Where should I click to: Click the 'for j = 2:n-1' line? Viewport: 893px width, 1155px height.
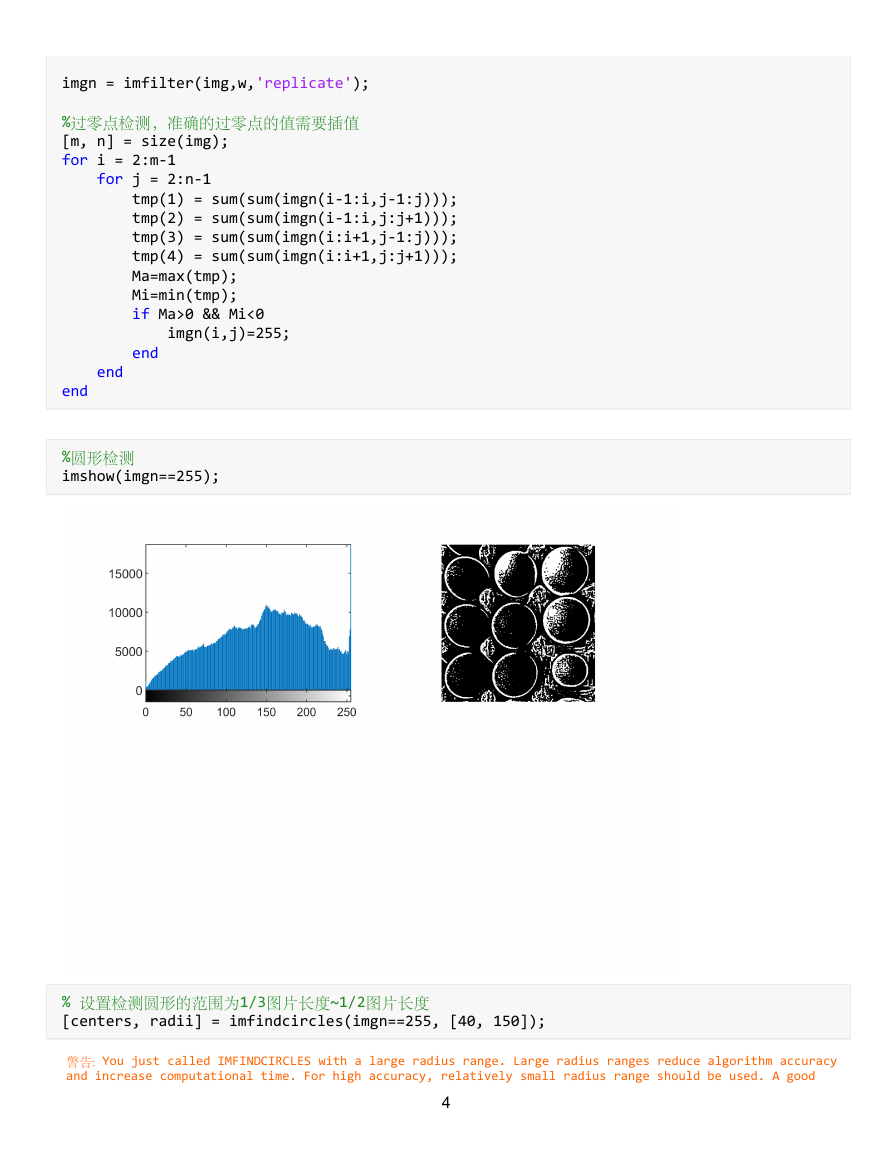[x=154, y=180]
